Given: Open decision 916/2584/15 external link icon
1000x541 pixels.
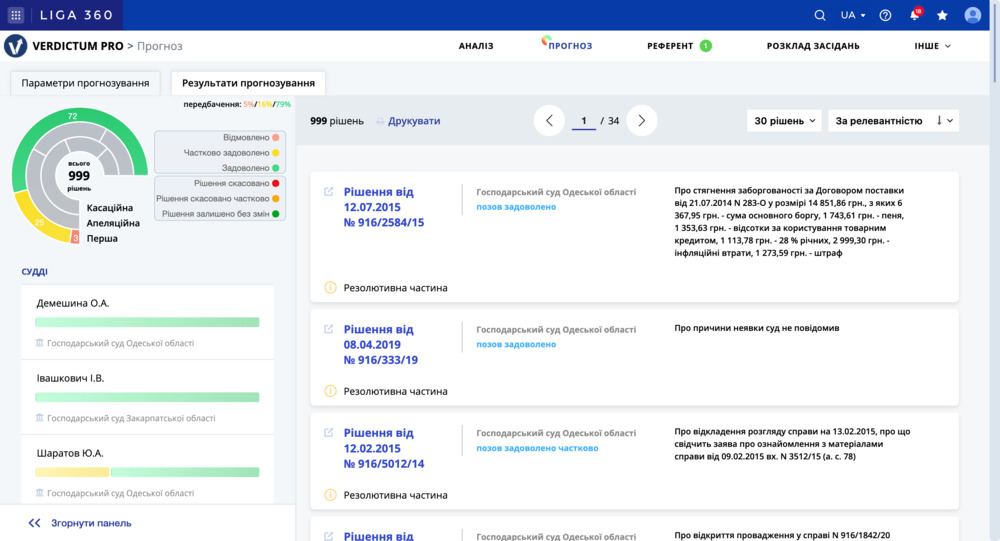Looking at the screenshot, I should (x=328, y=192).
